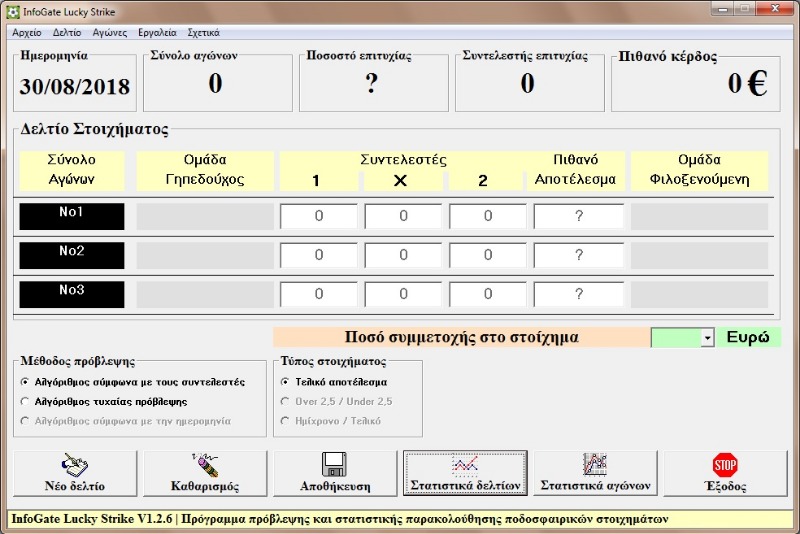Click the No3 match row button
The height and width of the screenshot is (534, 800).
point(72,294)
